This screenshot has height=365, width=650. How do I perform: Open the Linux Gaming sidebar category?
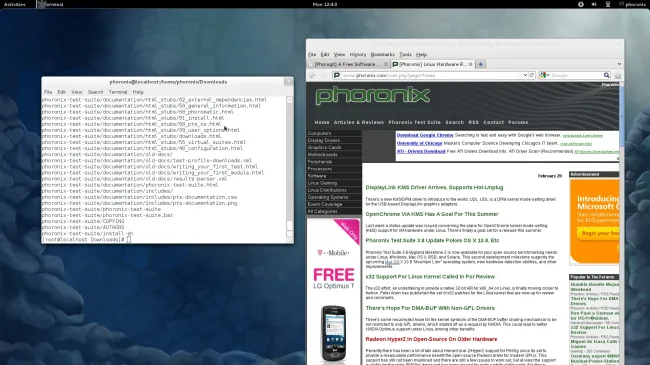pos(334,183)
